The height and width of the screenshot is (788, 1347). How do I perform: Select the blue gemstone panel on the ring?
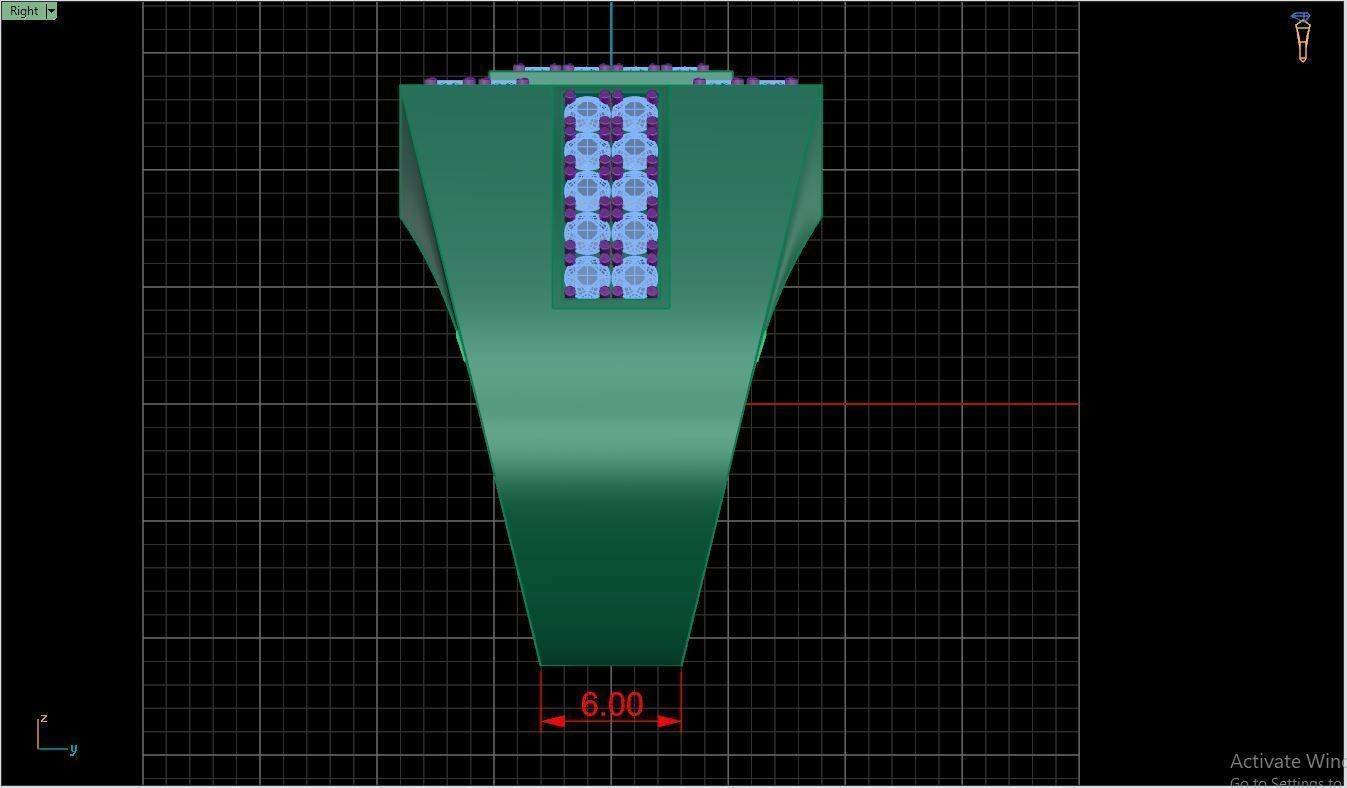[611, 196]
